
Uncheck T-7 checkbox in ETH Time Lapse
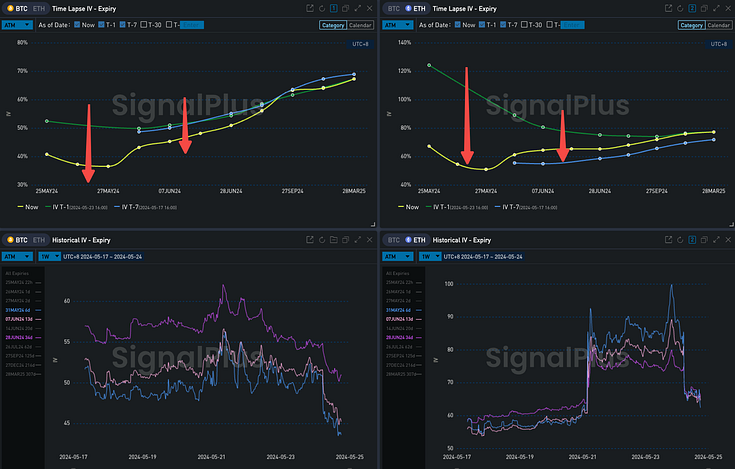(x=503, y=25)
